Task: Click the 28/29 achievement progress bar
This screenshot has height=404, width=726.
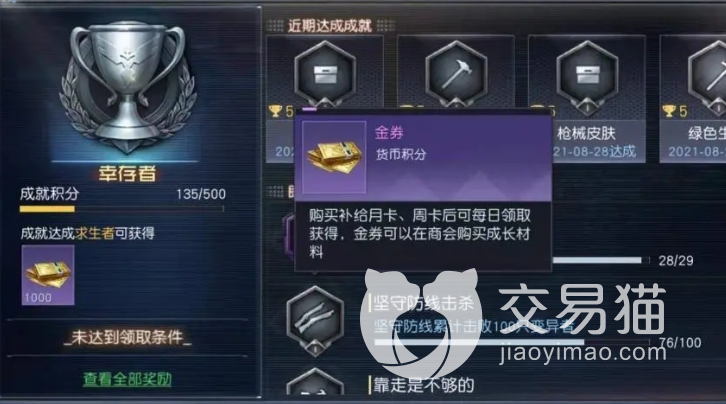Action: [601, 261]
